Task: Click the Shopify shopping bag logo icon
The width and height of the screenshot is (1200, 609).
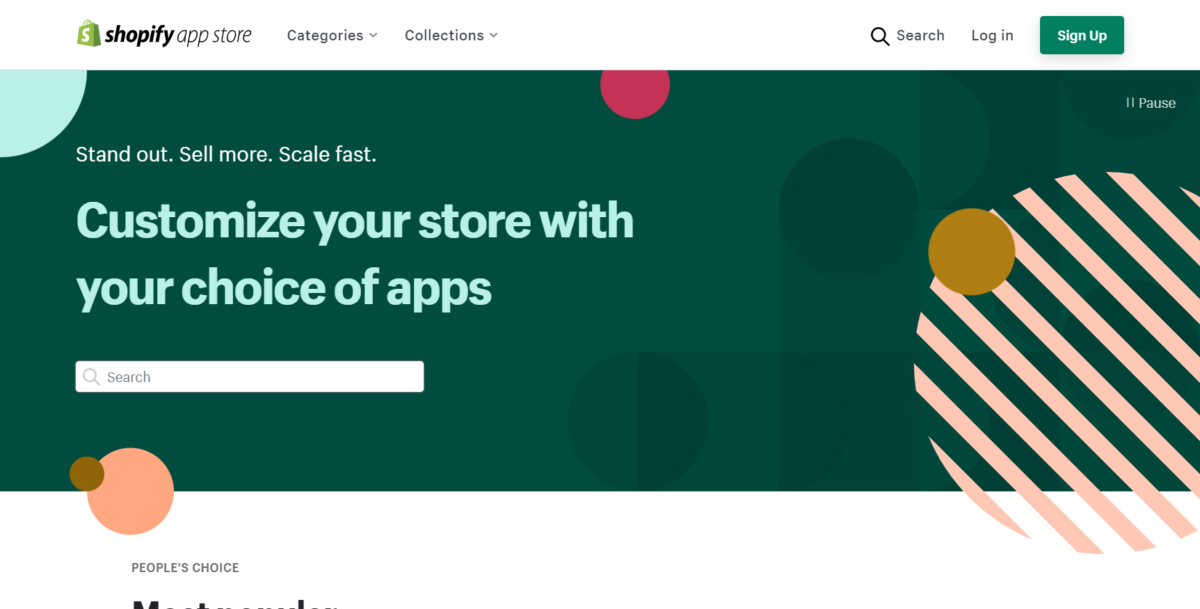Action: click(89, 34)
